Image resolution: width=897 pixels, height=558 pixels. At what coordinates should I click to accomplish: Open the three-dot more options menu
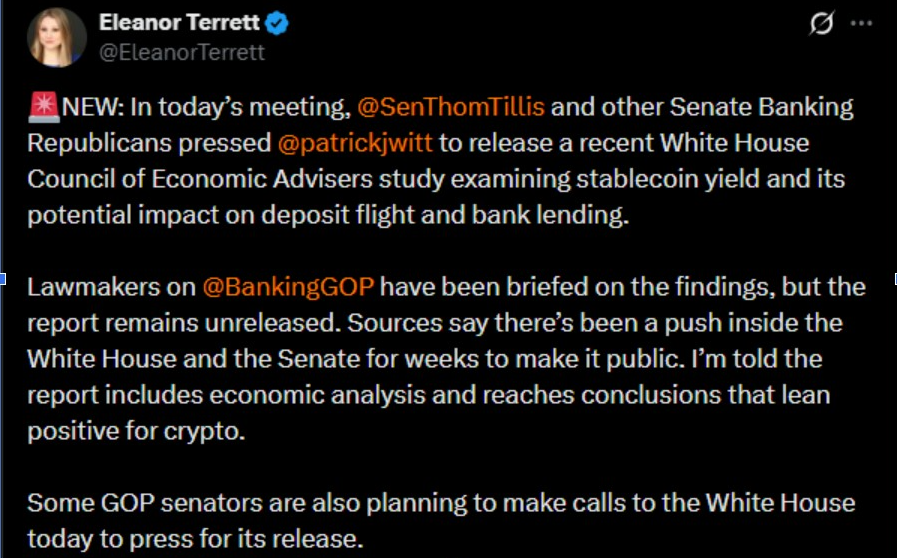pyautogui.click(x=861, y=24)
